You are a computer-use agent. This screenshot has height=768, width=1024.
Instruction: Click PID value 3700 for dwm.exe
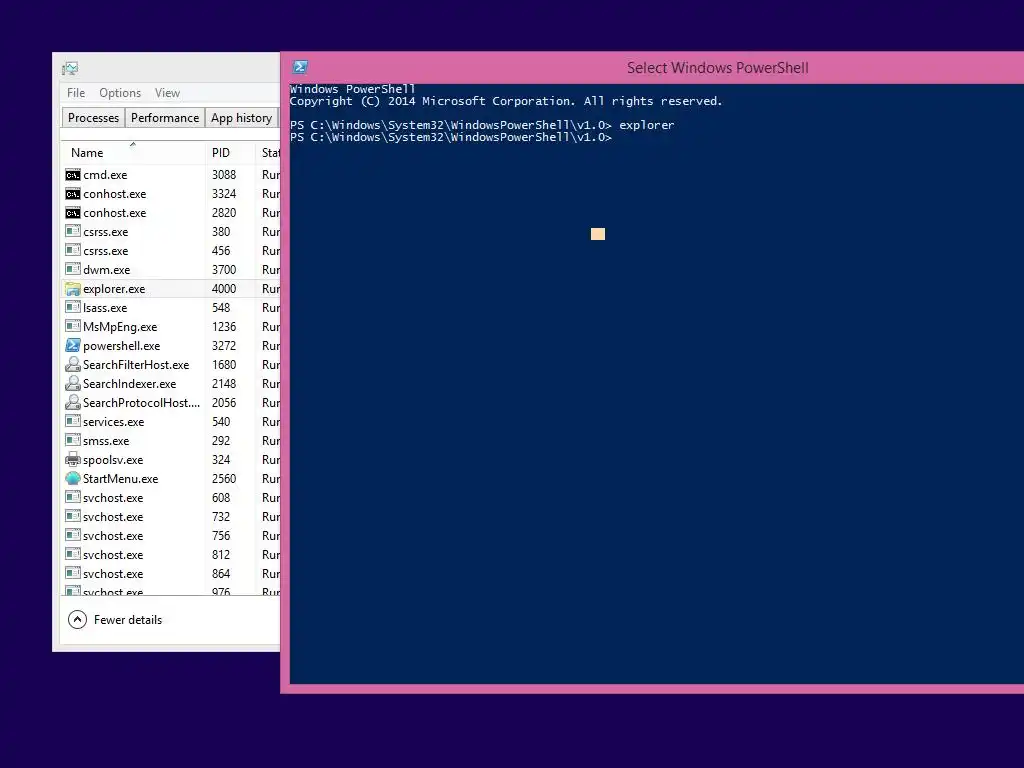click(224, 270)
